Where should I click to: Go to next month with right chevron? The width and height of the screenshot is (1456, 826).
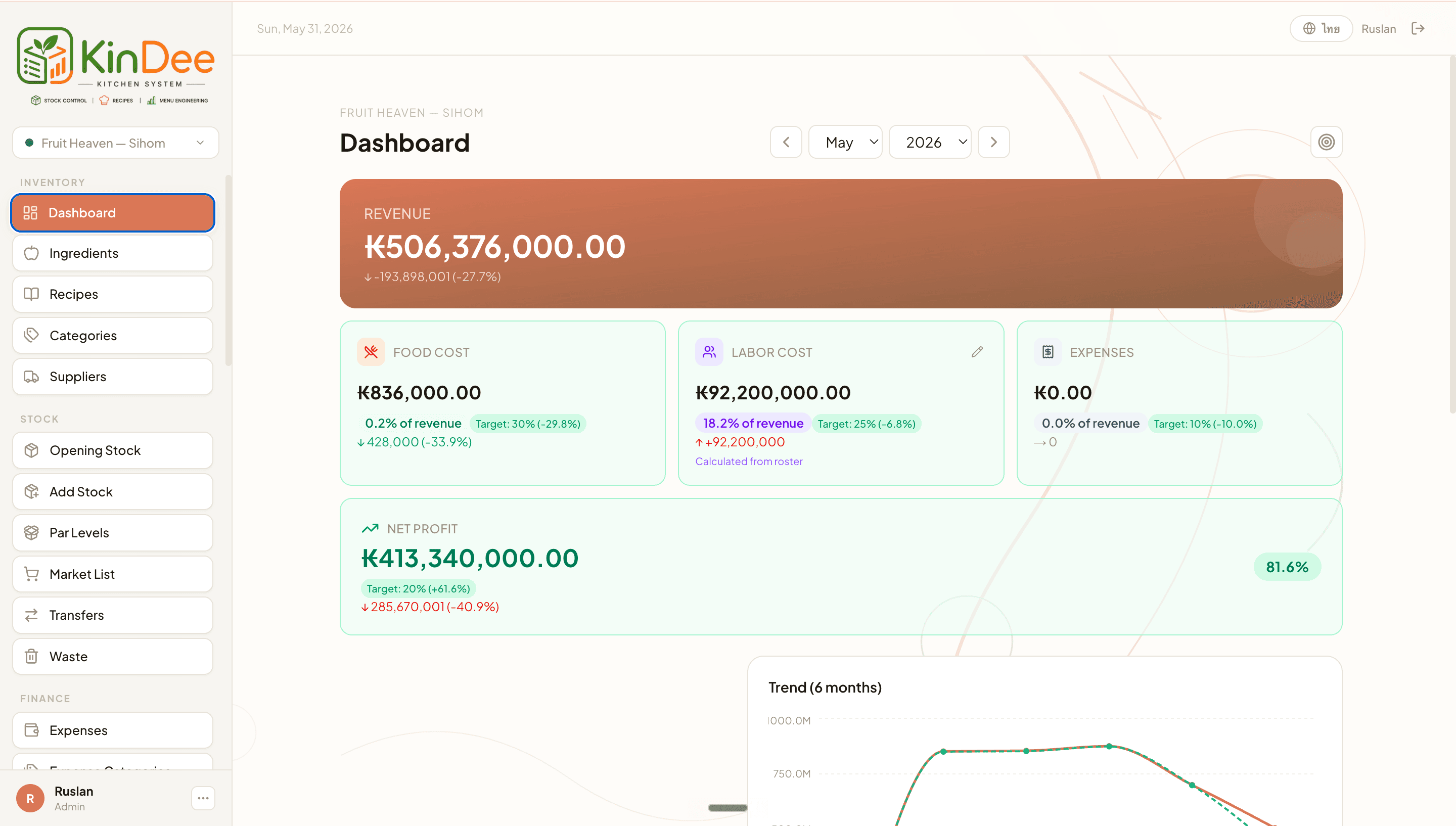click(994, 142)
